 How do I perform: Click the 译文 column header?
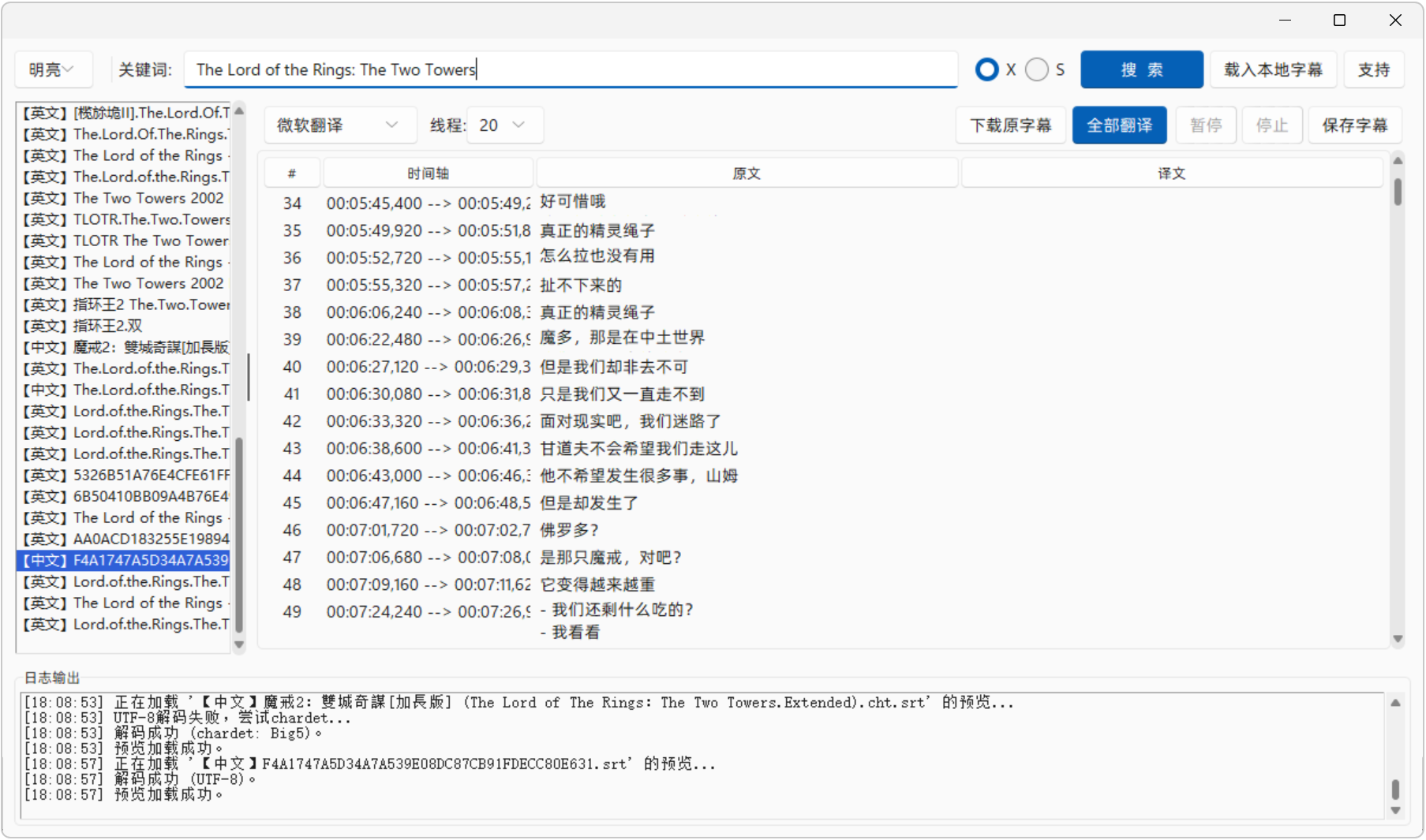(1172, 173)
